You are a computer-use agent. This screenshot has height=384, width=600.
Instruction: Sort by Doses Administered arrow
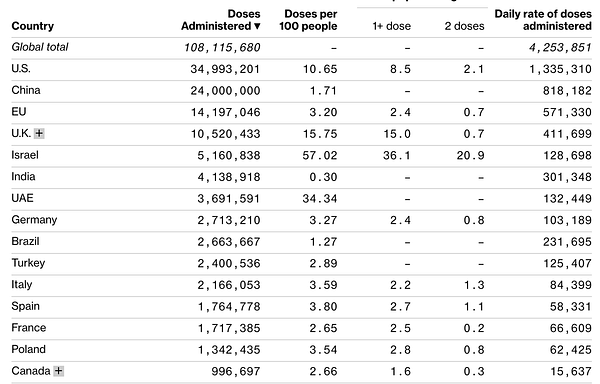pos(257,26)
